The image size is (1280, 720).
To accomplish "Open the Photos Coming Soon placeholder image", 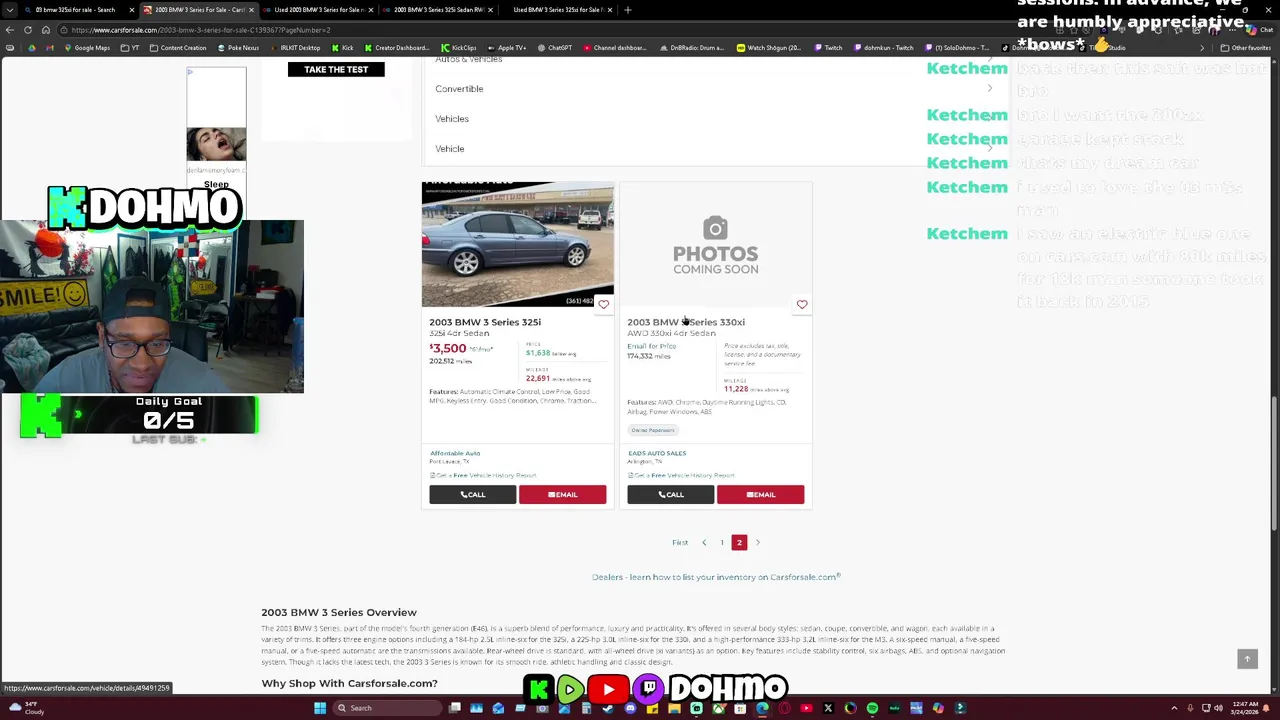I will (x=715, y=244).
